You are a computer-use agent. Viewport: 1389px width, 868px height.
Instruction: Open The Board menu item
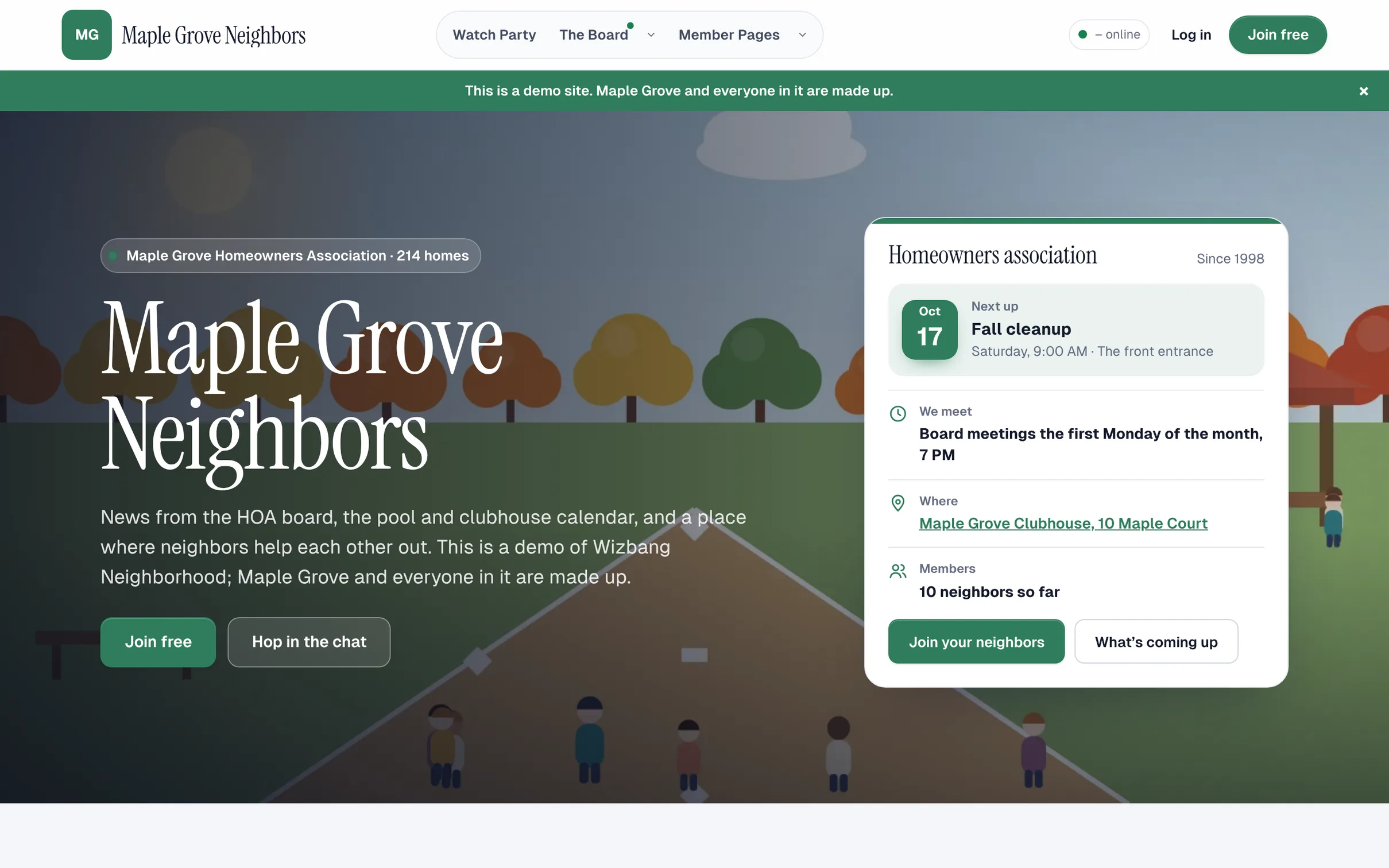(594, 35)
